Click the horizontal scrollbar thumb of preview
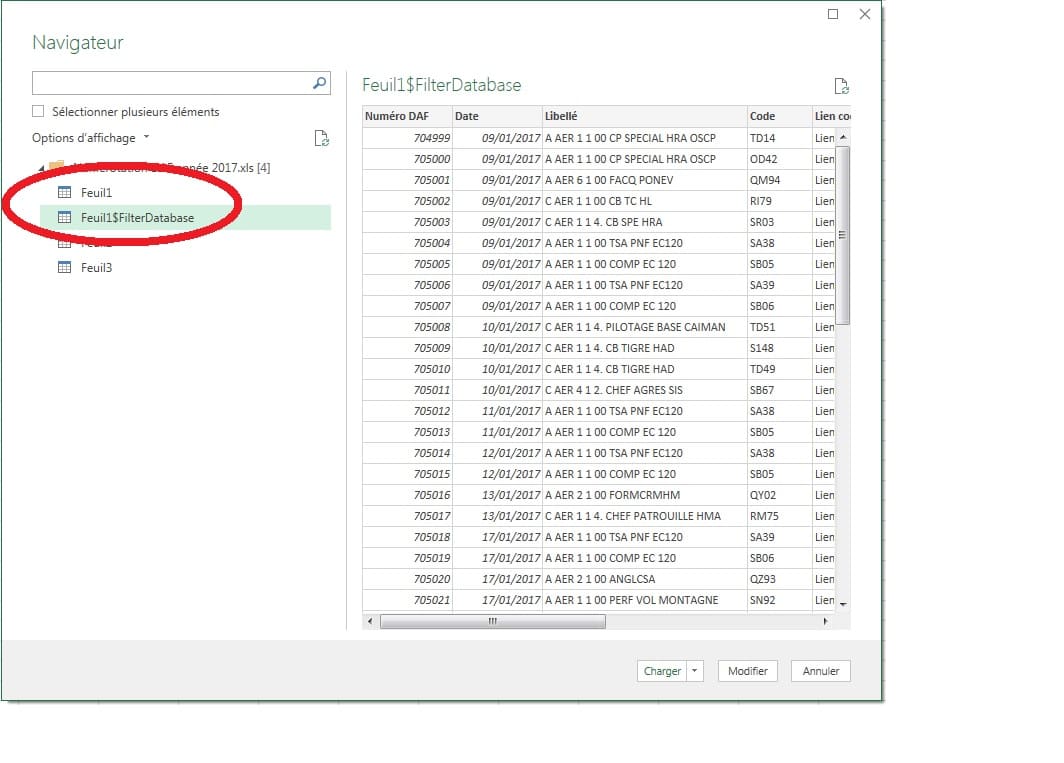The height and width of the screenshot is (763, 1064). click(492, 621)
